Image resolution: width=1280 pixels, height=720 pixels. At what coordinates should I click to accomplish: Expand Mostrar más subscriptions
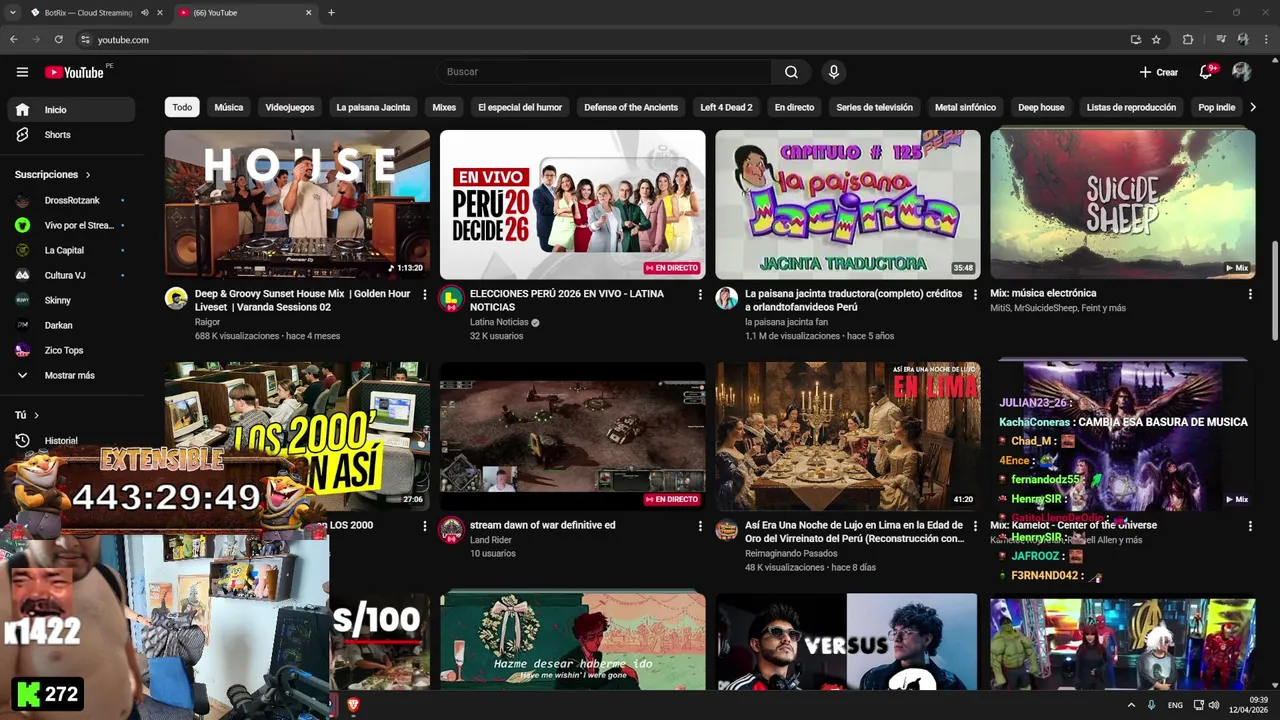70,375
